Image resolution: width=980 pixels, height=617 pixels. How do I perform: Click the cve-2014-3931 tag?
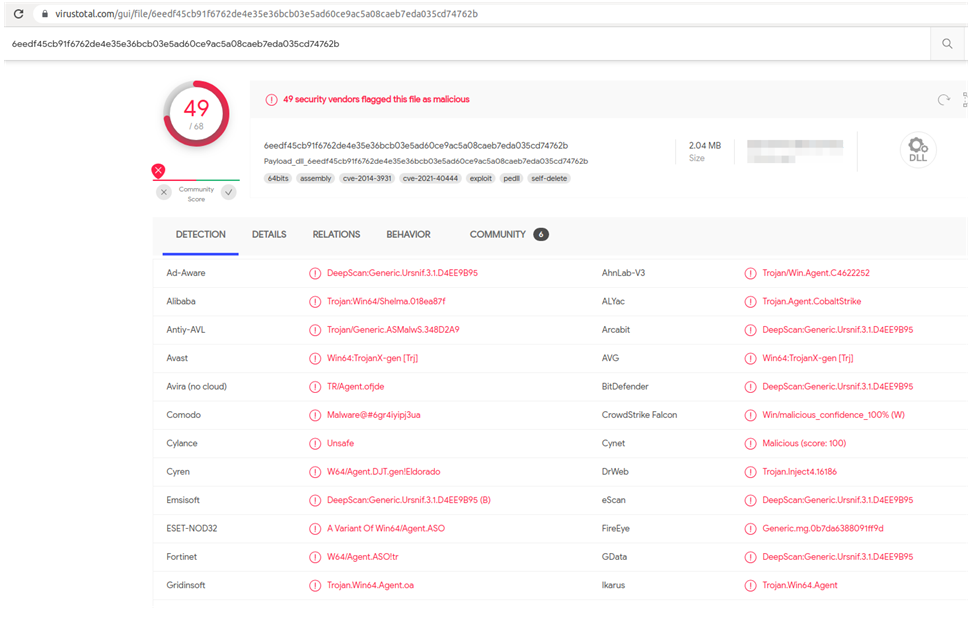(367, 178)
